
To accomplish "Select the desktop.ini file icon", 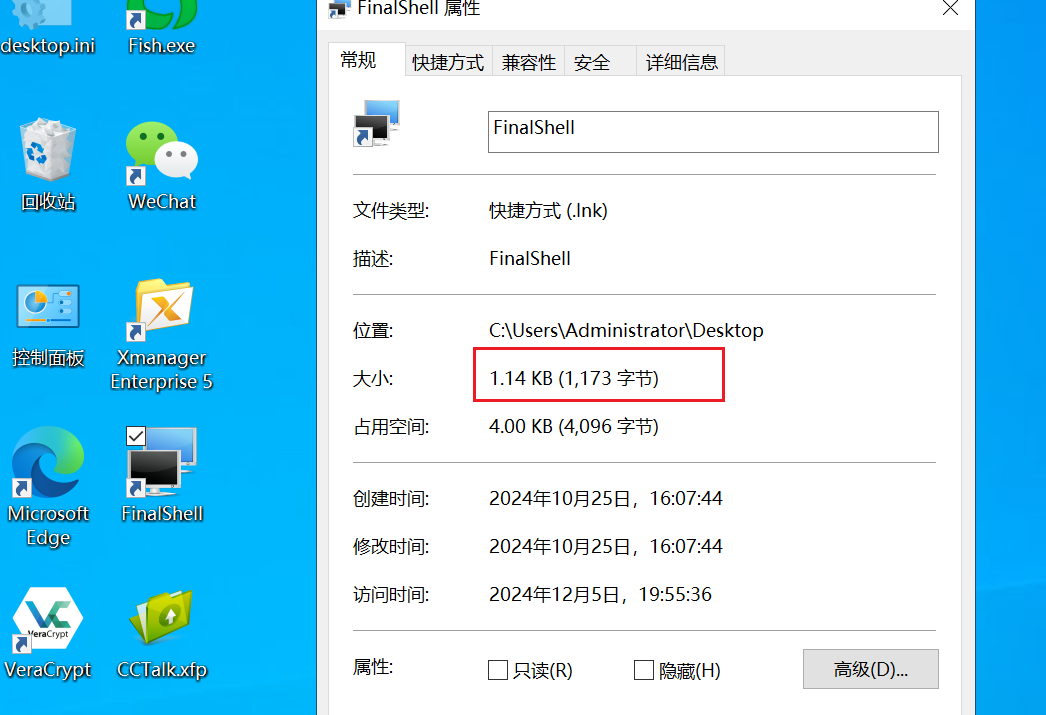I will coord(47,27).
